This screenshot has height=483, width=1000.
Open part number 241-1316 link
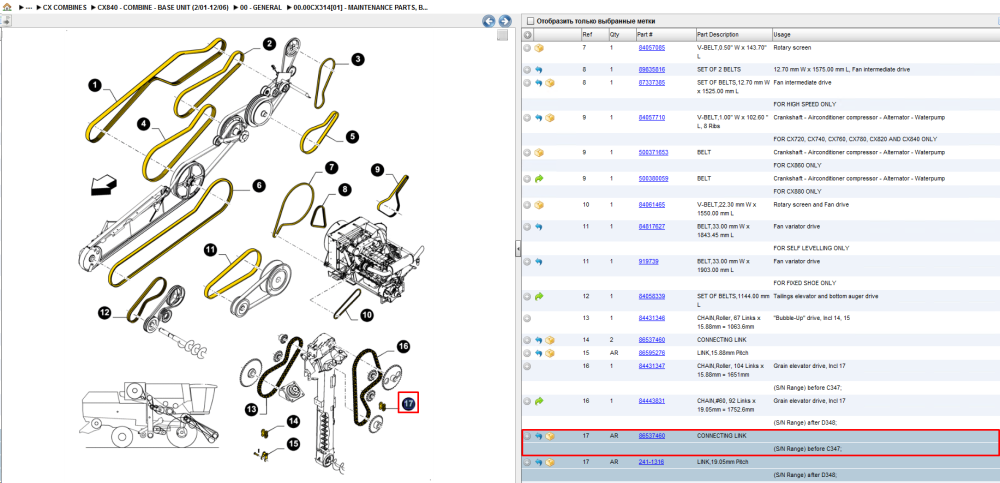pos(651,461)
